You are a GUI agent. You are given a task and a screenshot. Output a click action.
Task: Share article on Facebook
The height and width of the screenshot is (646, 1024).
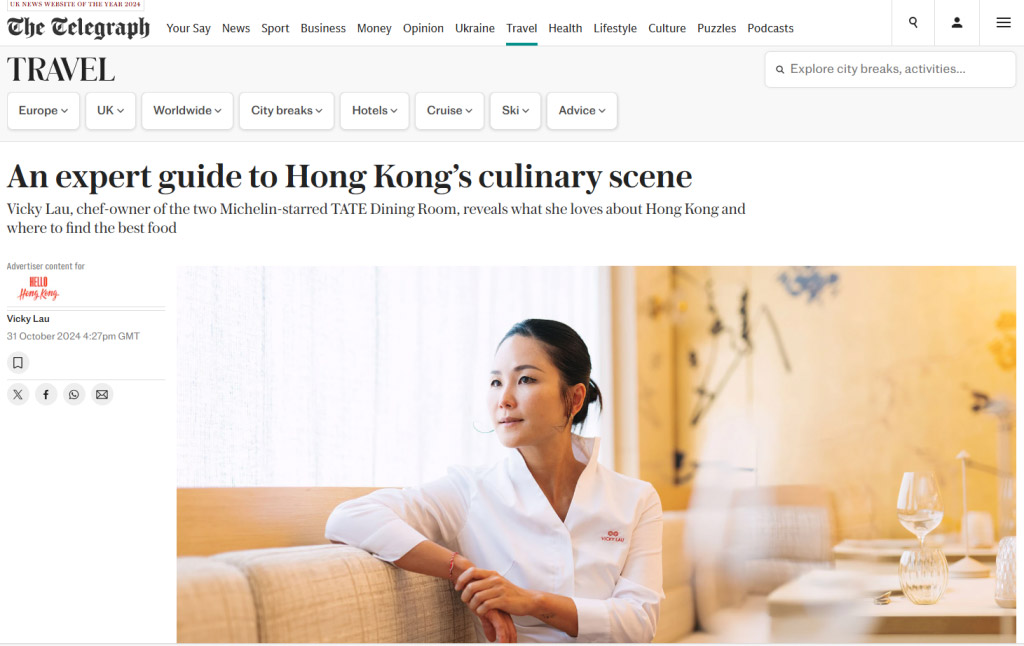[x=46, y=395]
